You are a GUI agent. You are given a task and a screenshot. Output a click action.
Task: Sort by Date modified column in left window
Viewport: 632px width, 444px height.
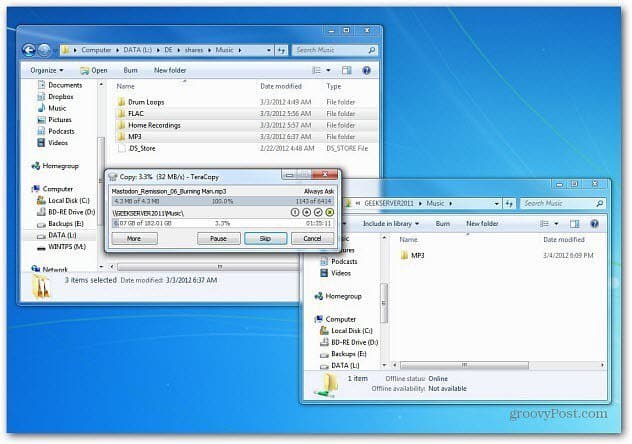pyautogui.click(x=281, y=86)
